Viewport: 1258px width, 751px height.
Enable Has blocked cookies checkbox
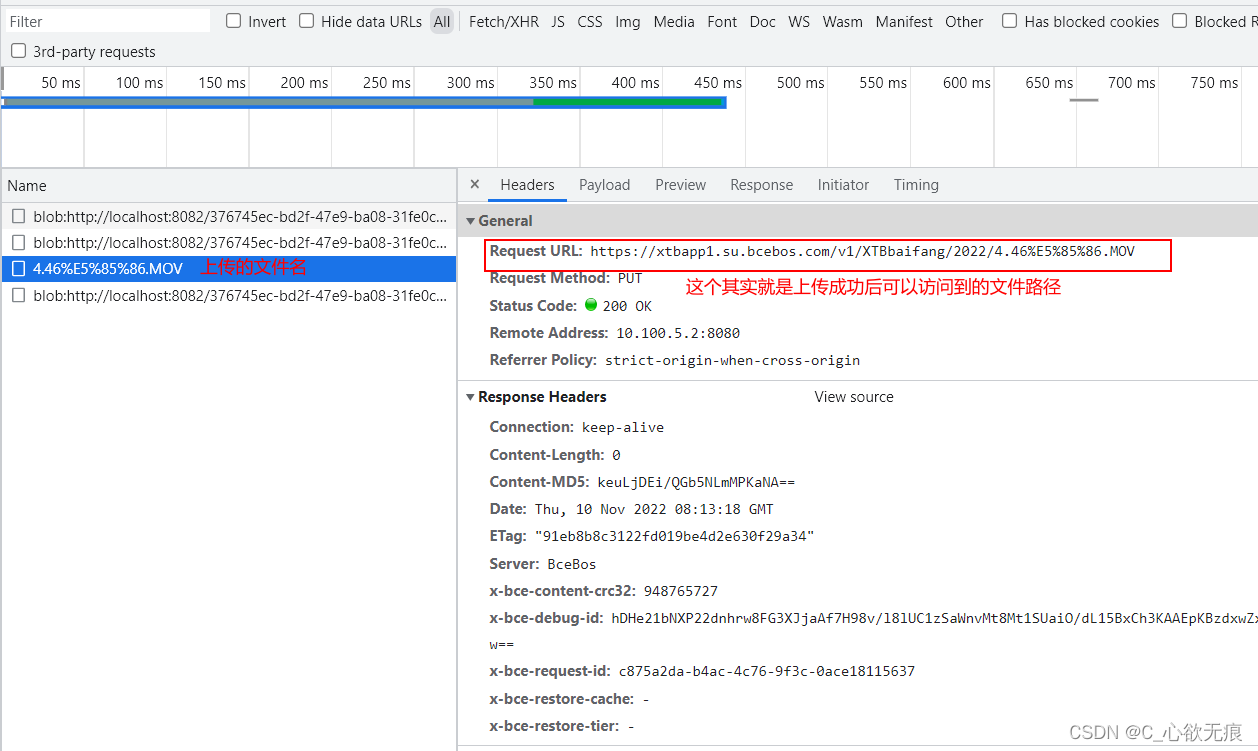click(1010, 21)
